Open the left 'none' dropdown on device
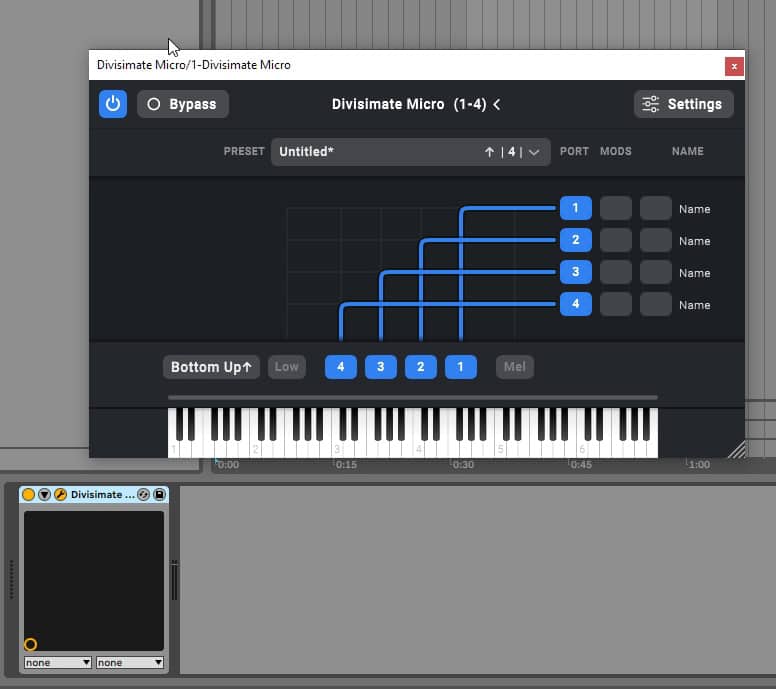The height and width of the screenshot is (689, 776). [58, 662]
